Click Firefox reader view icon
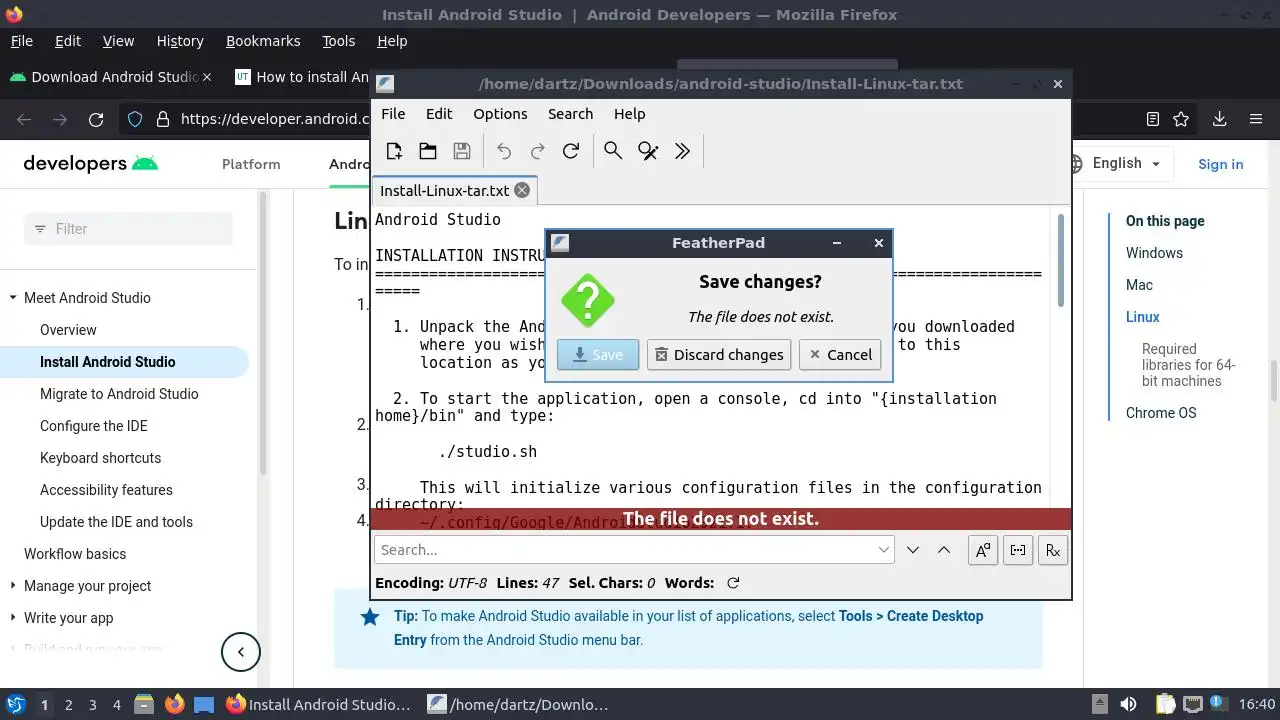1280x720 pixels. (x=1153, y=119)
